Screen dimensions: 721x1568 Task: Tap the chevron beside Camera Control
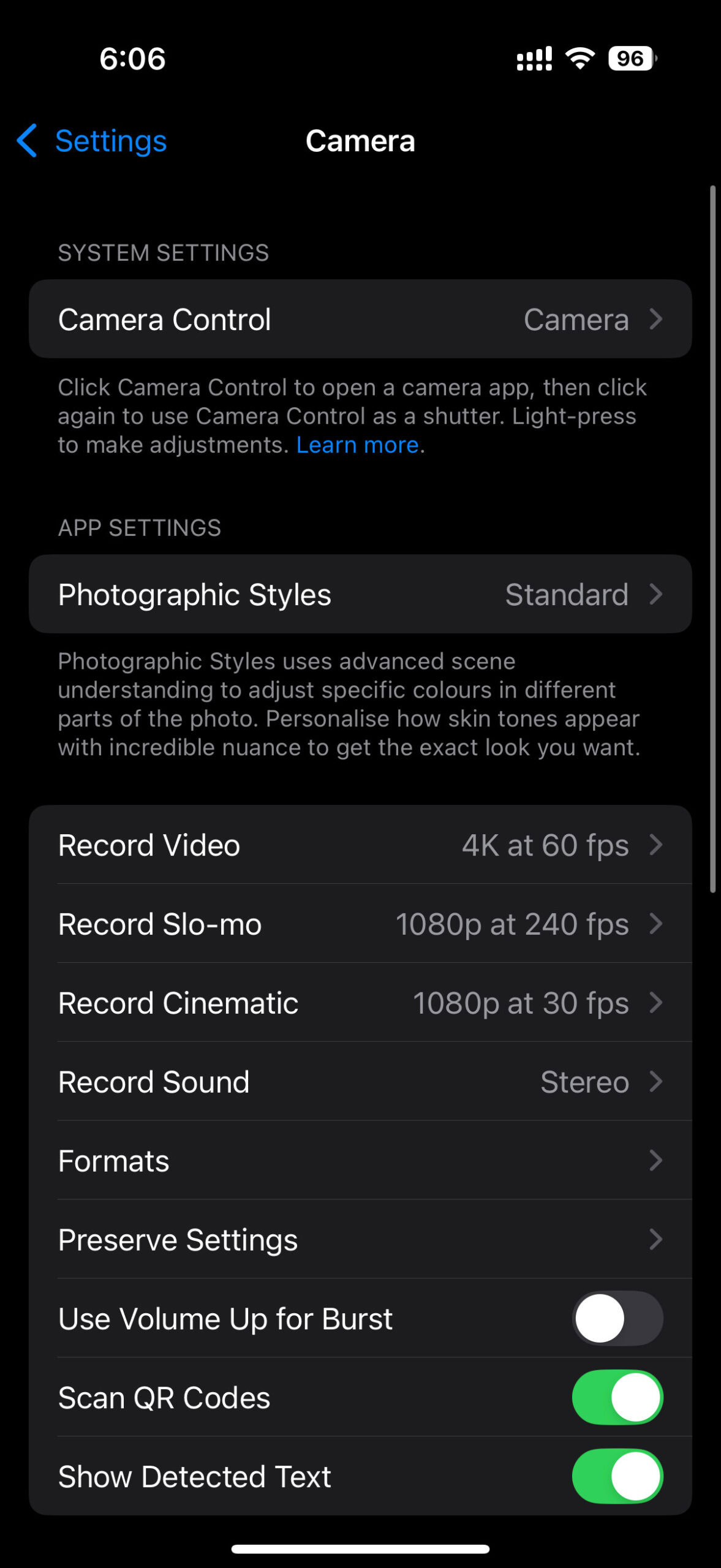656,319
